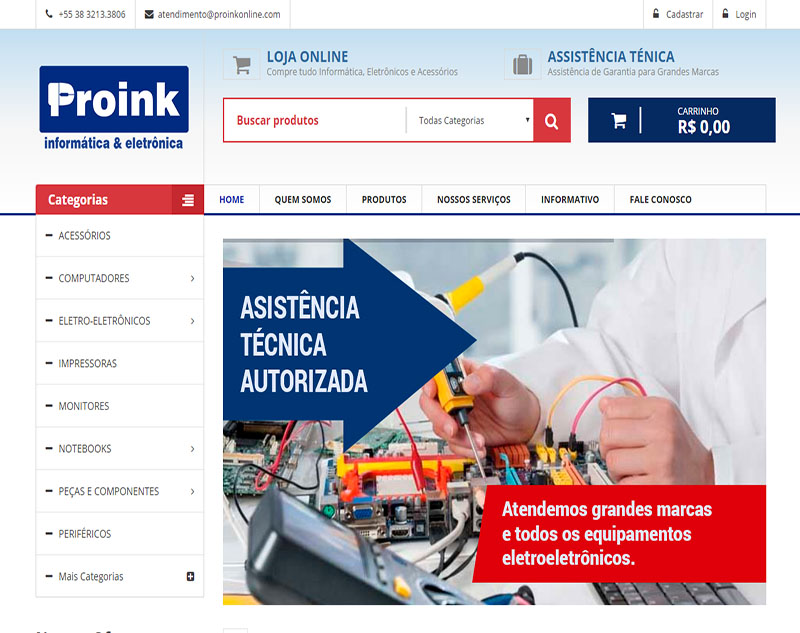Screen dimensions: 800x633
Task: Open the Quem Somos menu item
Action: tap(303, 199)
